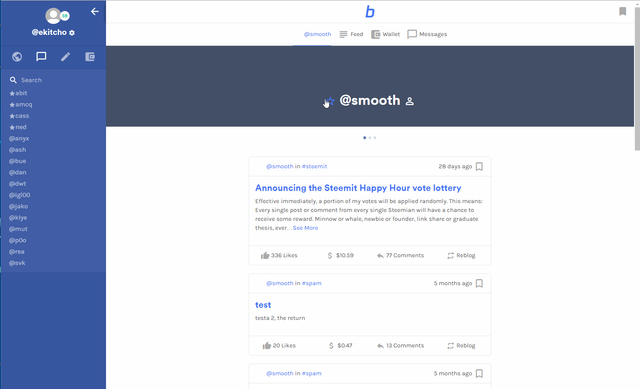This screenshot has width=640, height=389.
Task: Open @bue in the sidebar list
Action: pyautogui.click(x=18, y=161)
